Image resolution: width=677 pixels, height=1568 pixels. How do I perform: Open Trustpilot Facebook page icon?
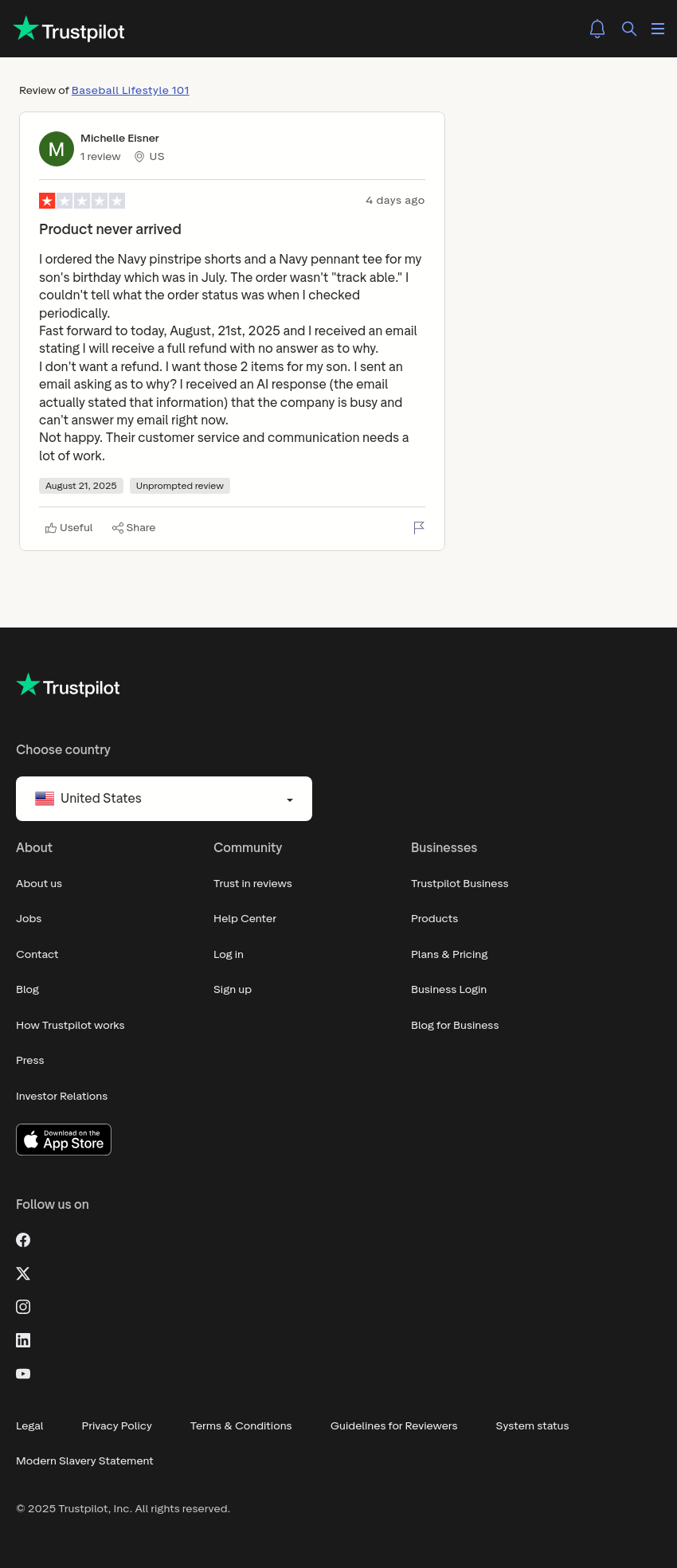click(x=23, y=1240)
